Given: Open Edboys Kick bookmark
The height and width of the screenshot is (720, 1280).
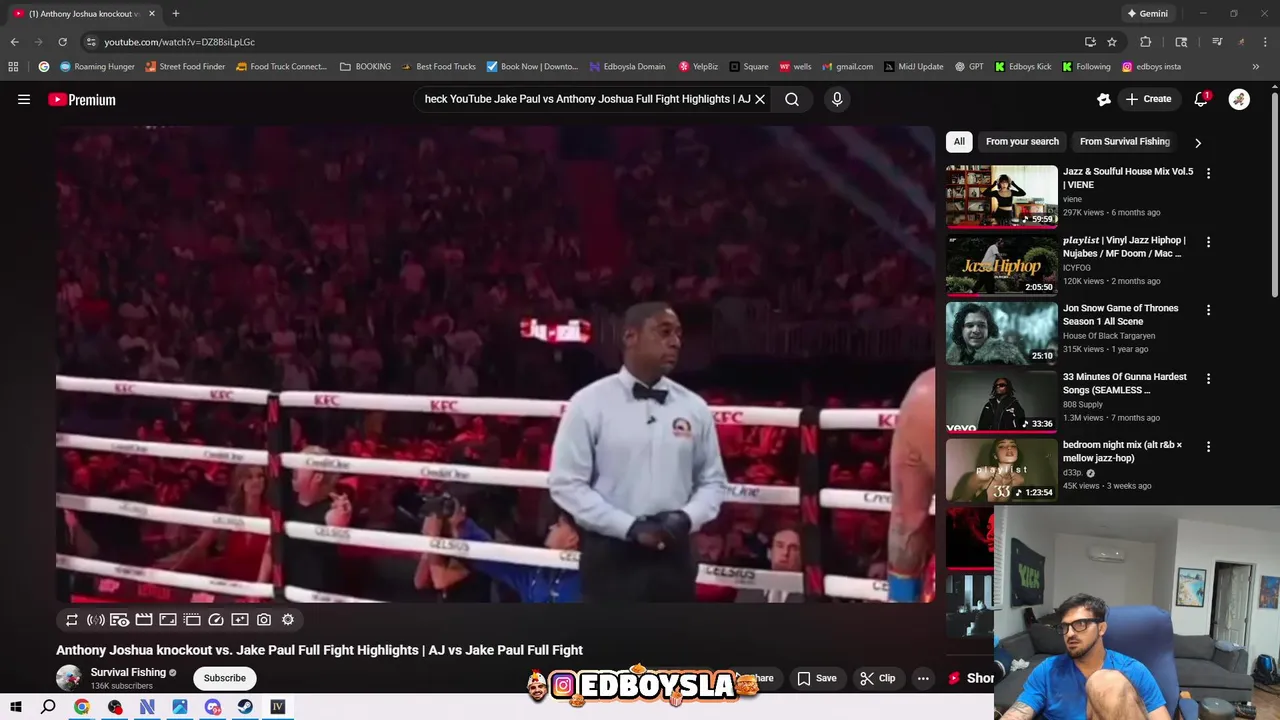Looking at the screenshot, I should (x=1022, y=67).
